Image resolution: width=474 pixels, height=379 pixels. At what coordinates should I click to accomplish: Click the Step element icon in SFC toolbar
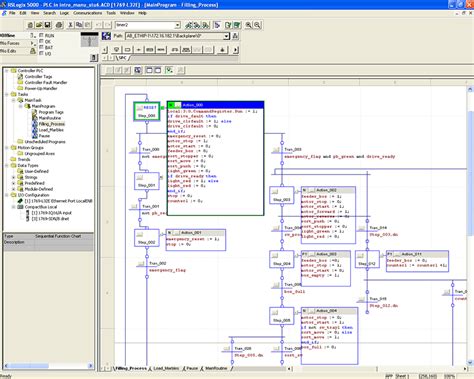(127, 50)
